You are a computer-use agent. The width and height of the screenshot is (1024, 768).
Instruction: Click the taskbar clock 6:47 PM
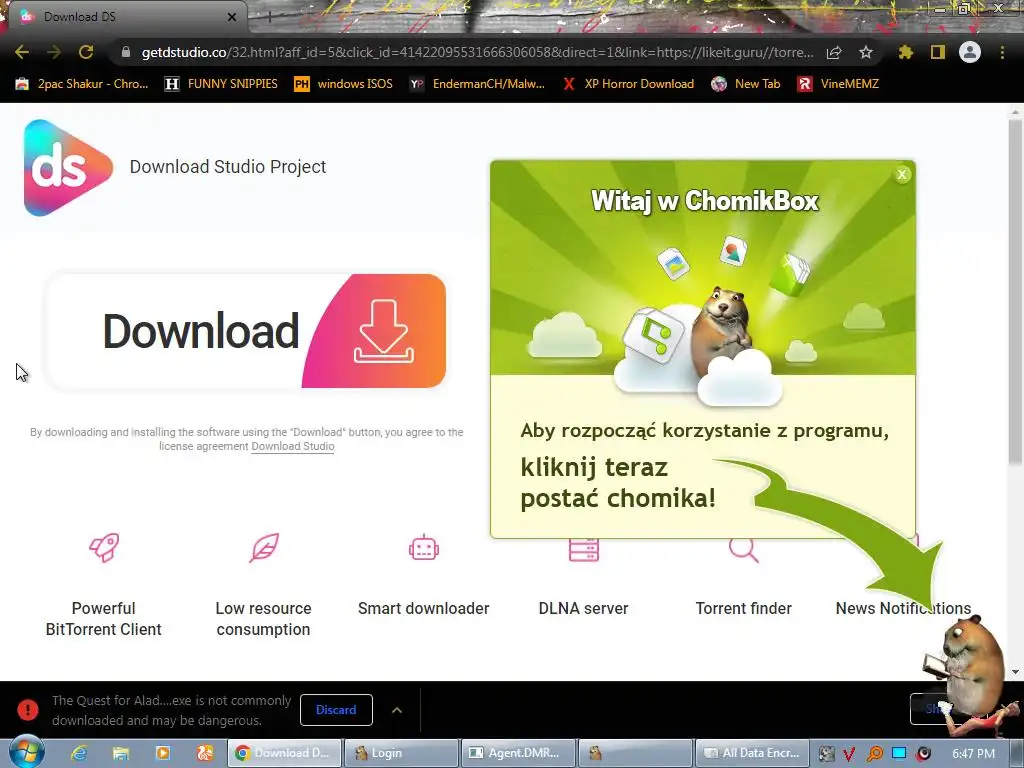tap(973, 754)
